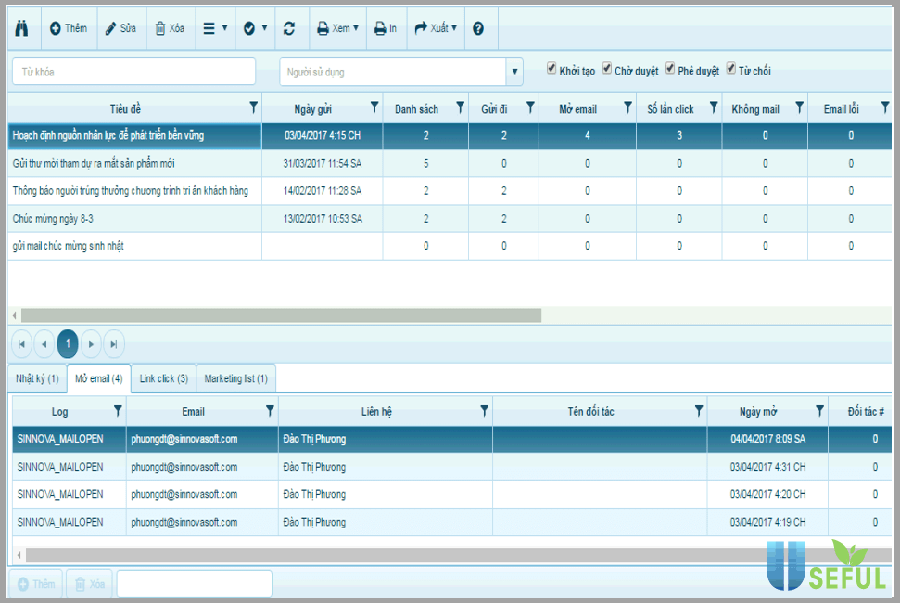The height and width of the screenshot is (603, 900).
Task: Expand the Người sử dụng dropdown arrow
Action: point(515,72)
